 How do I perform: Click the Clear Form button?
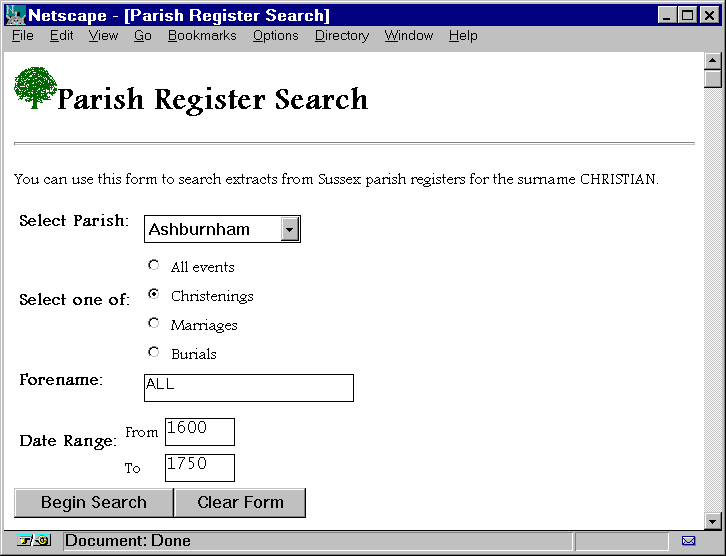coord(240,503)
